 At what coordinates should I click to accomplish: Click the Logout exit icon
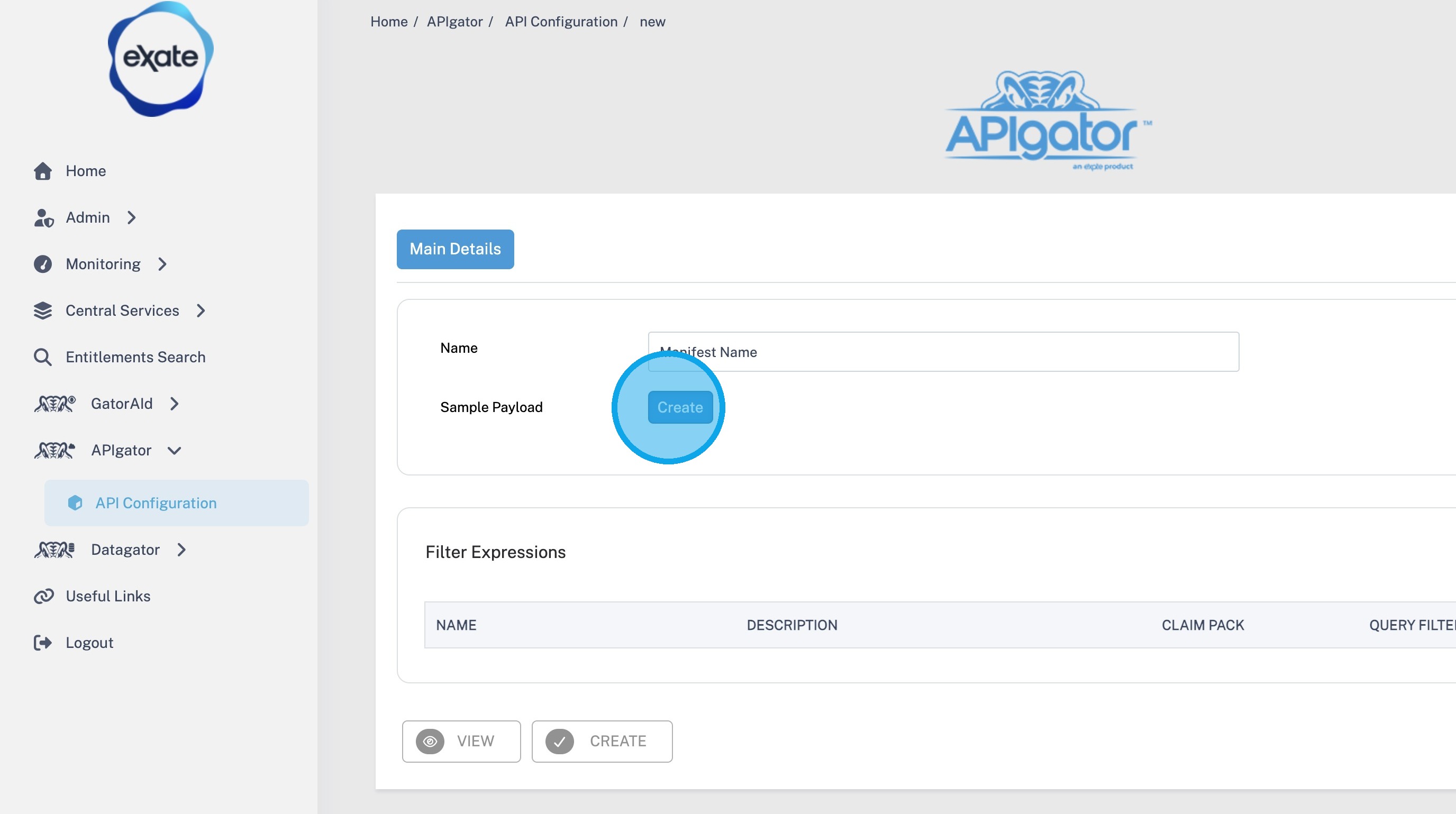(x=43, y=643)
